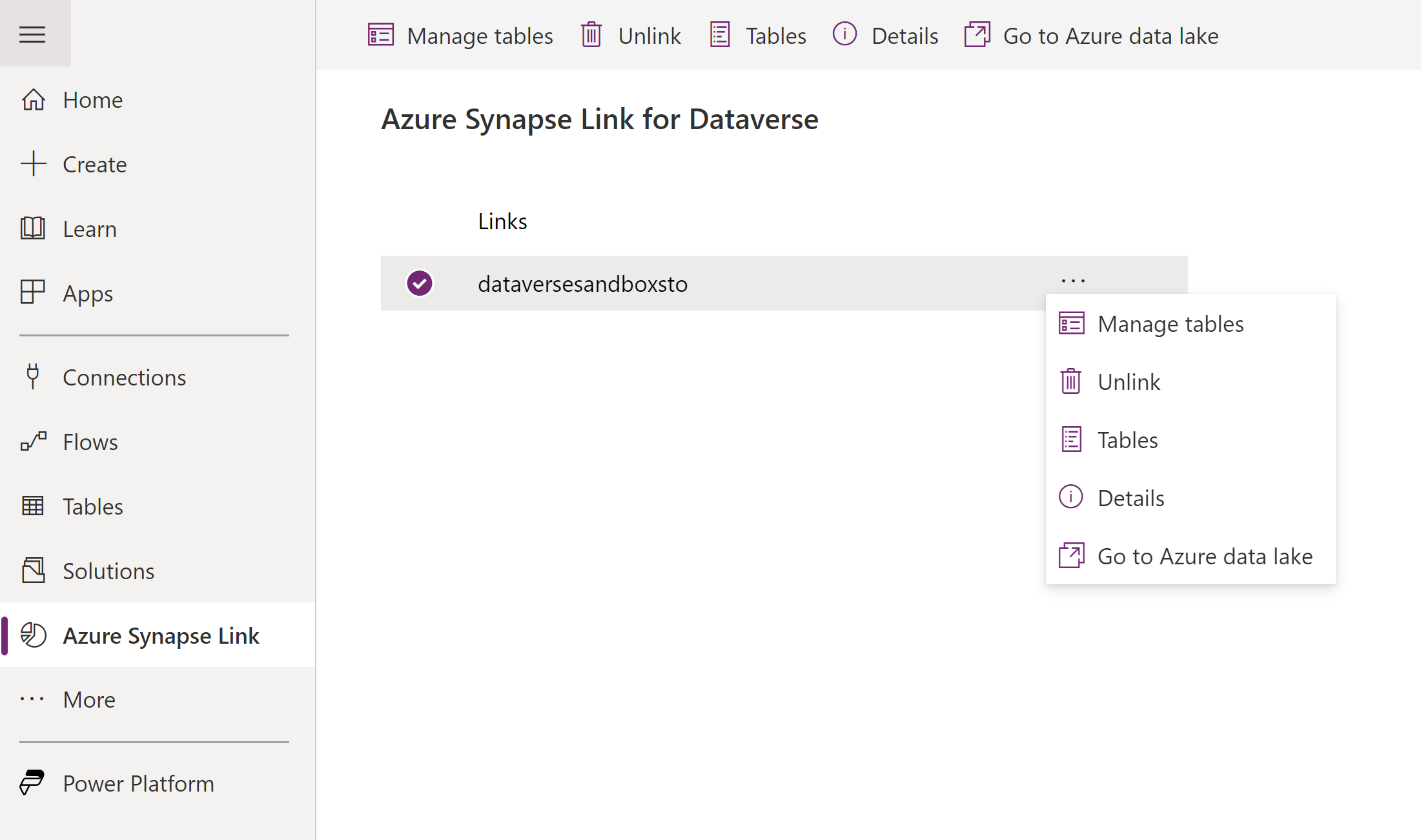Choose Manage tables in context menu
Viewport: 1421px width, 840px height.
[1170, 324]
